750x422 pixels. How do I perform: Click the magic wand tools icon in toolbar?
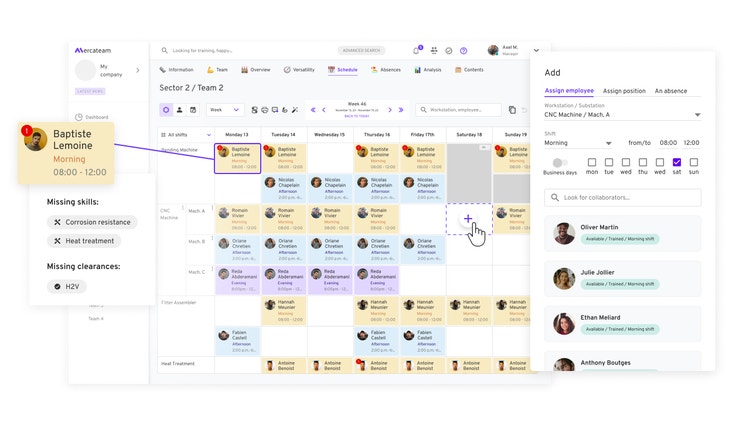[x=295, y=110]
